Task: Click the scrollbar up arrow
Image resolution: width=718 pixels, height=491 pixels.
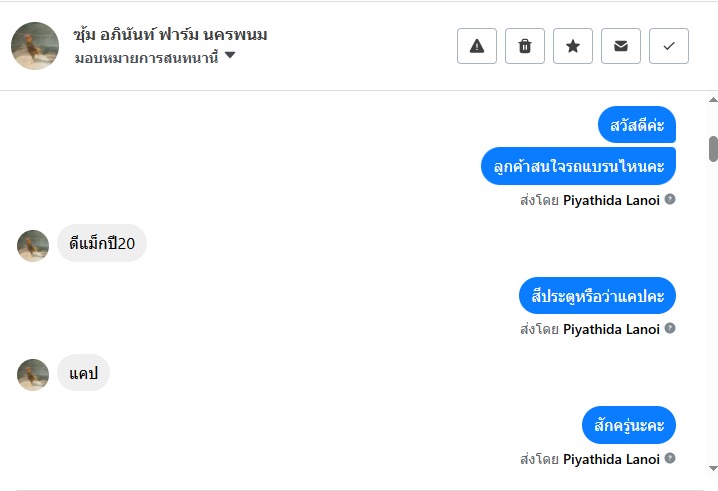Action: click(713, 100)
